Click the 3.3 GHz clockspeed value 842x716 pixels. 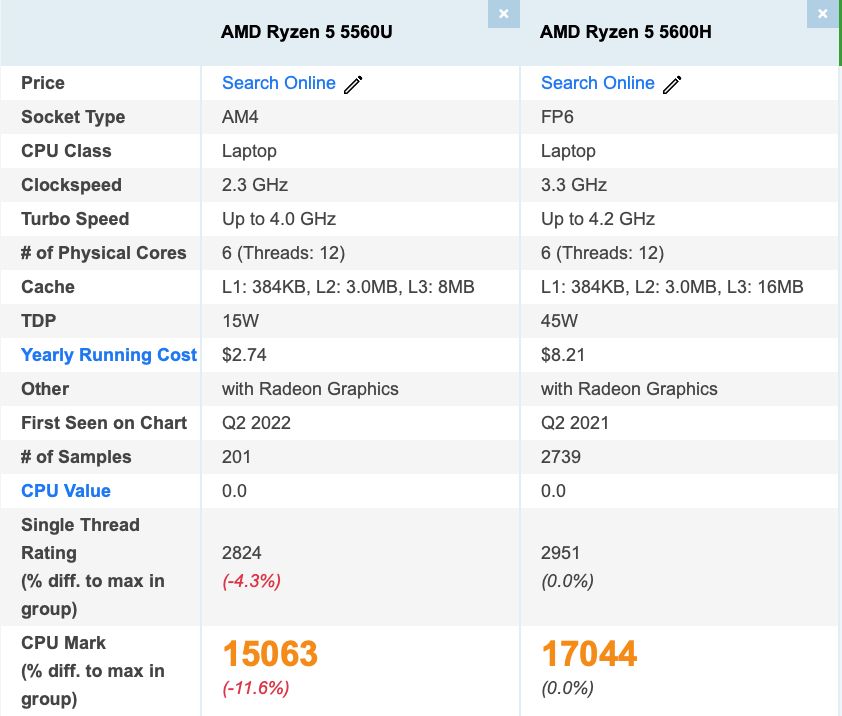[x=574, y=185]
